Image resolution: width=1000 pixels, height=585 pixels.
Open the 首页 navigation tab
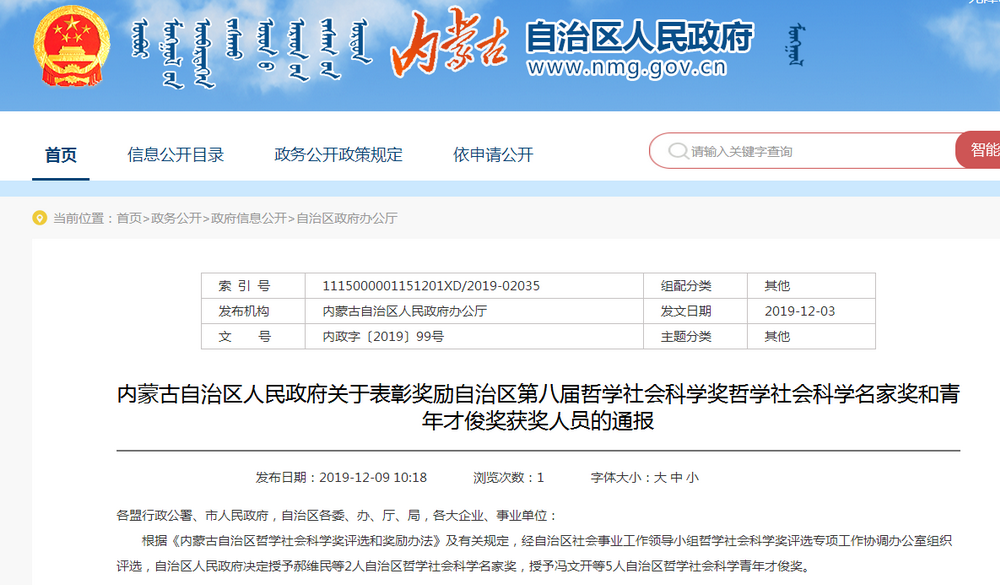(61, 154)
